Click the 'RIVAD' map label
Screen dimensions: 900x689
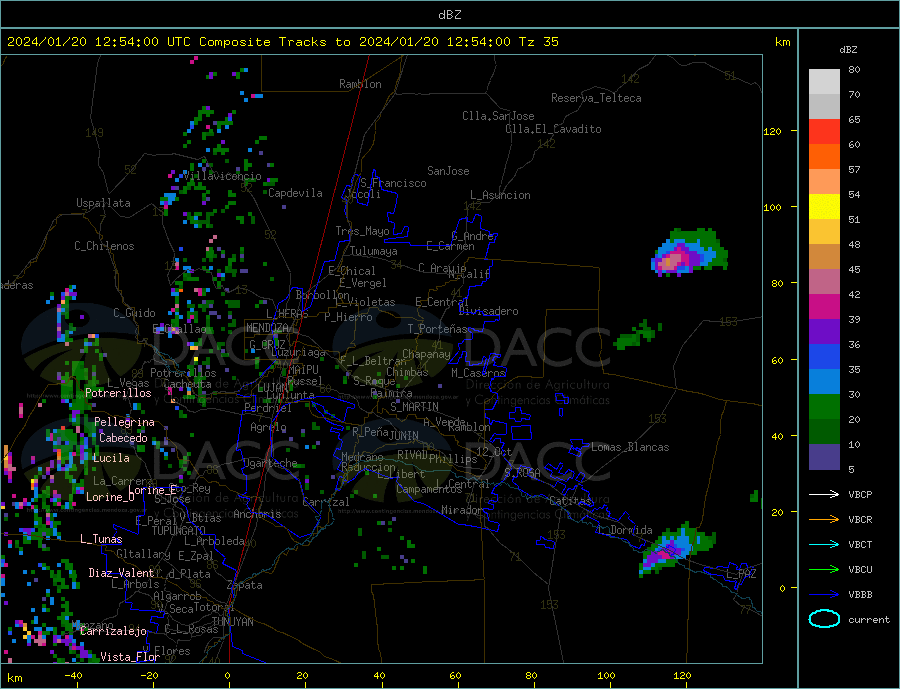pos(413,455)
